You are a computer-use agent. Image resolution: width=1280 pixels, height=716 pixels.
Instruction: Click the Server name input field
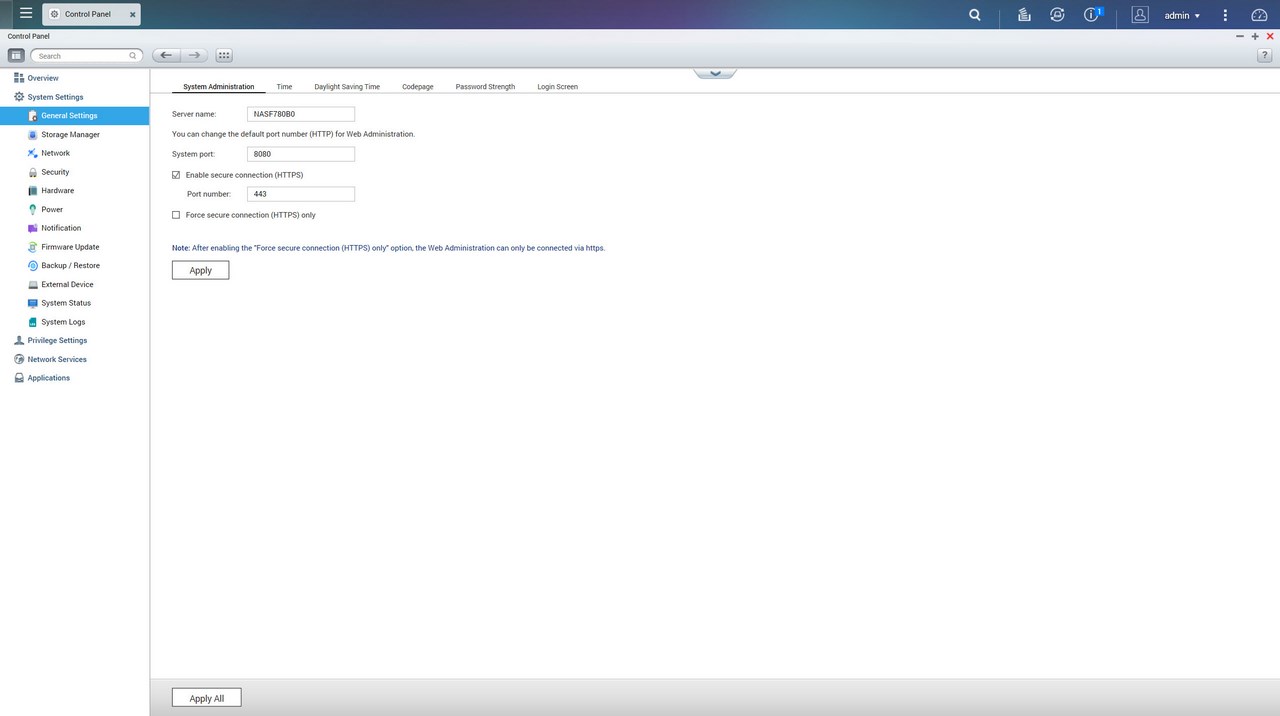coord(301,114)
